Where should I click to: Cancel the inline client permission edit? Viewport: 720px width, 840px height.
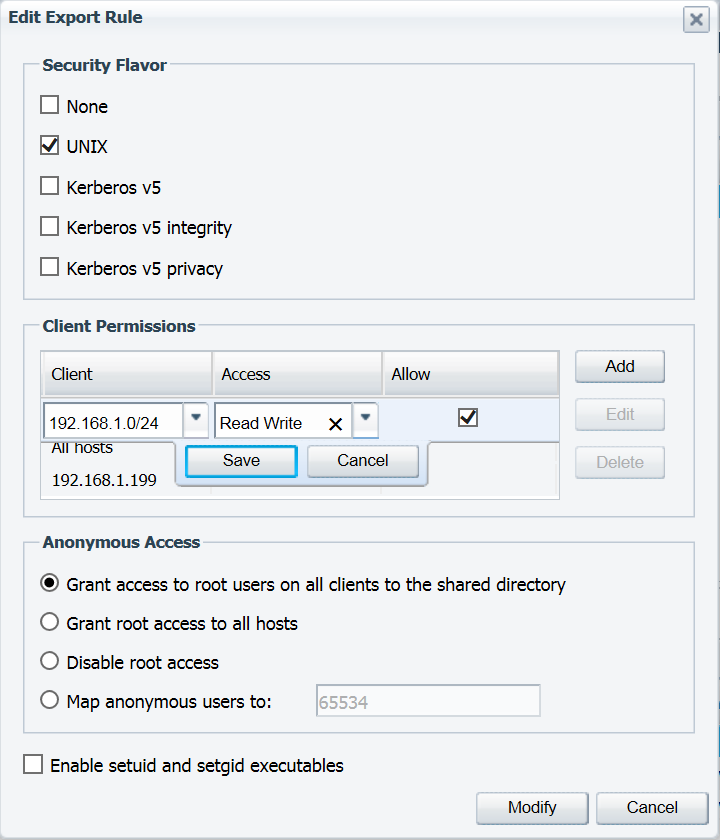tap(363, 461)
